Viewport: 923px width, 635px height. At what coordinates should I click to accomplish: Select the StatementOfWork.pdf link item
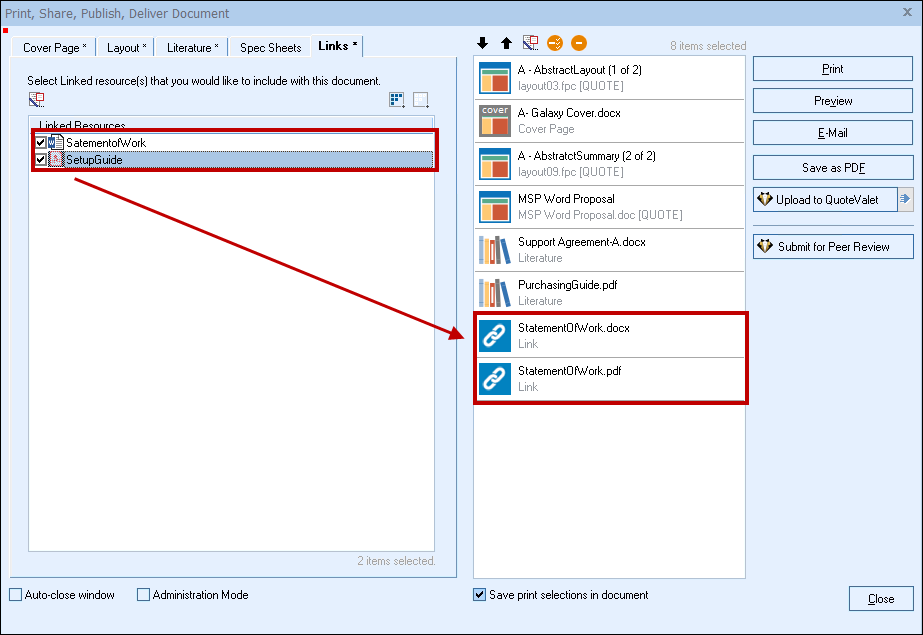click(610, 378)
